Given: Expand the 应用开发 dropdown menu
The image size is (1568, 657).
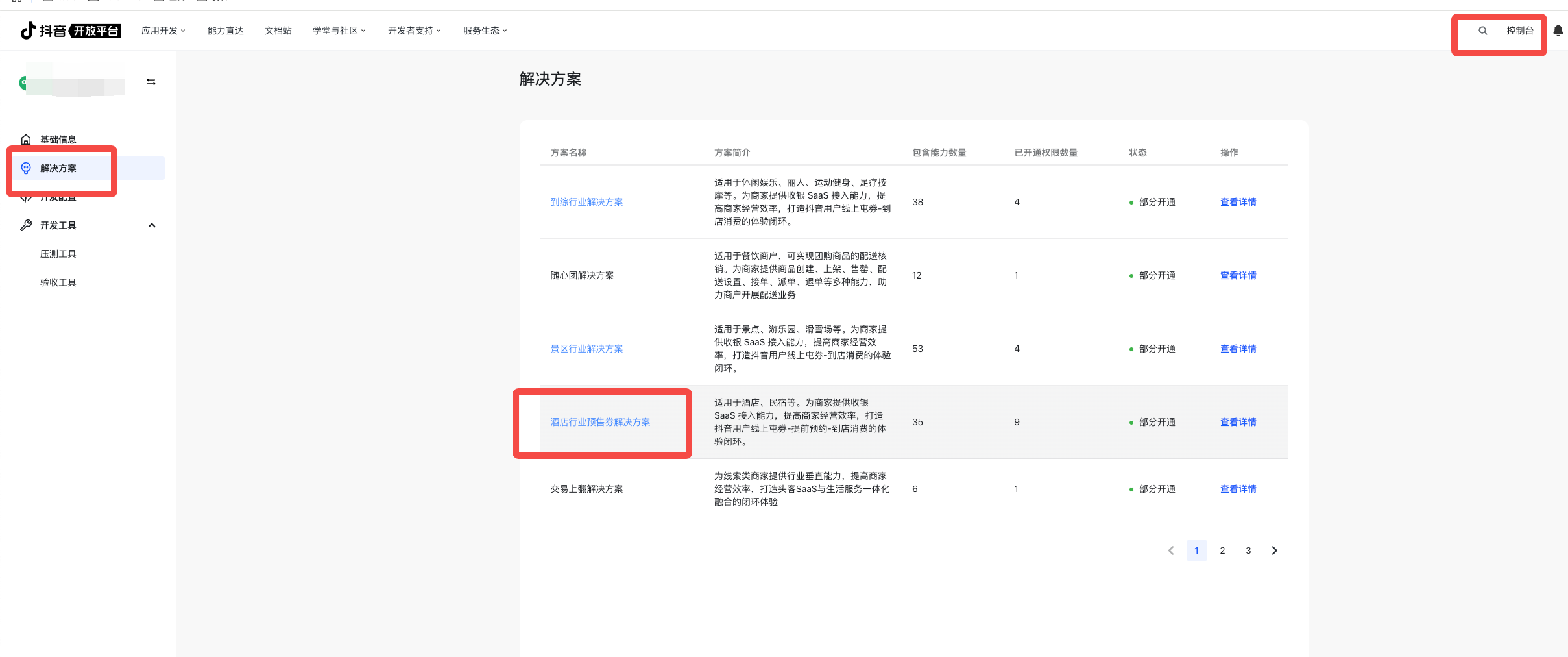Looking at the screenshot, I should coord(163,31).
